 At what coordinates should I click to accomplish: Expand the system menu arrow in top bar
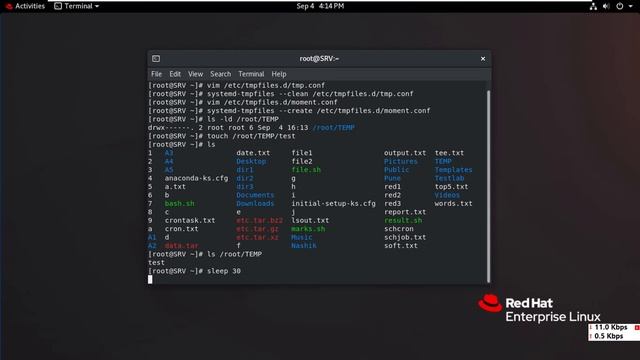pos(630,6)
